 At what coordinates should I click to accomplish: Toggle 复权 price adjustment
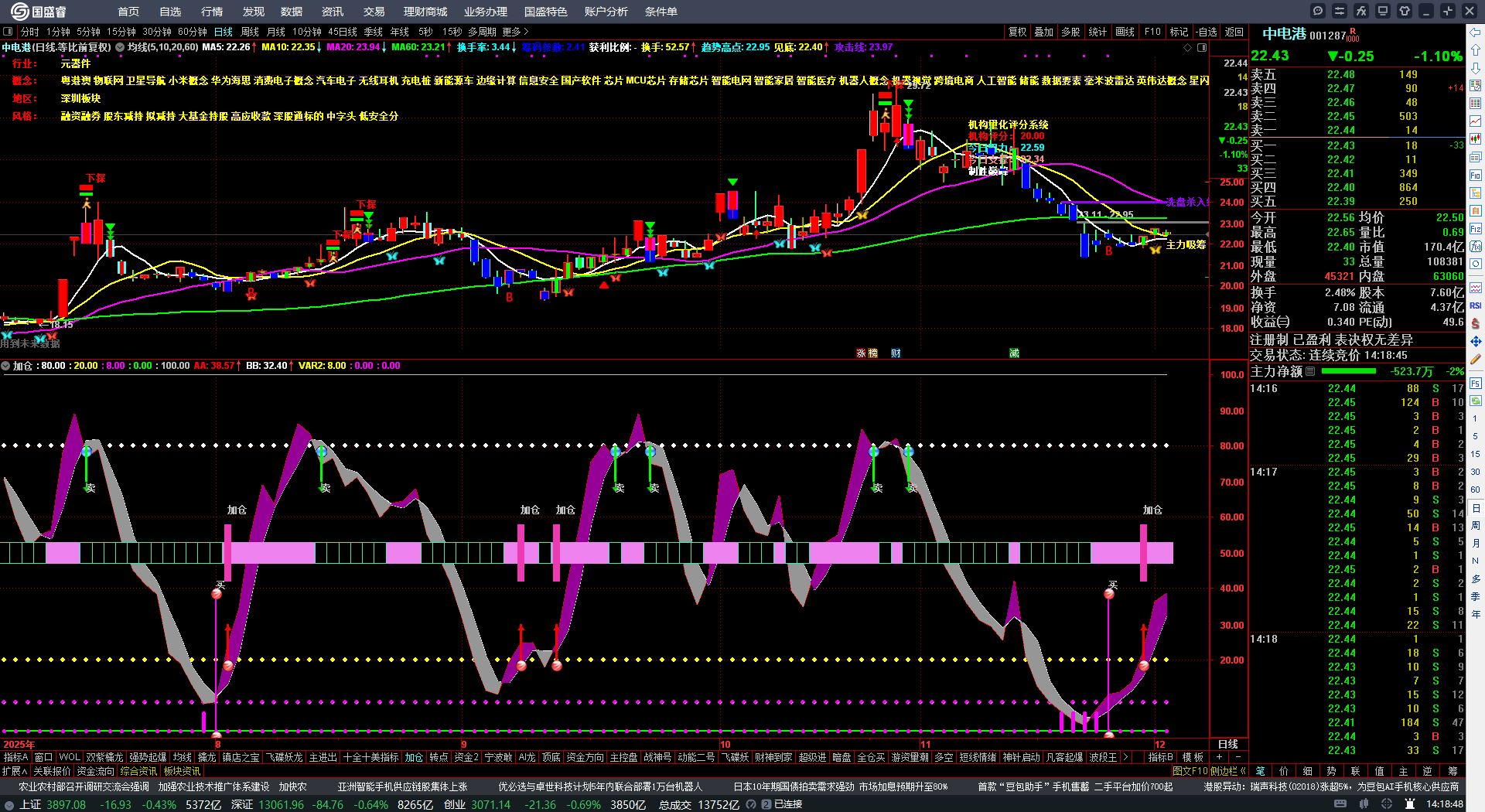click(1018, 32)
